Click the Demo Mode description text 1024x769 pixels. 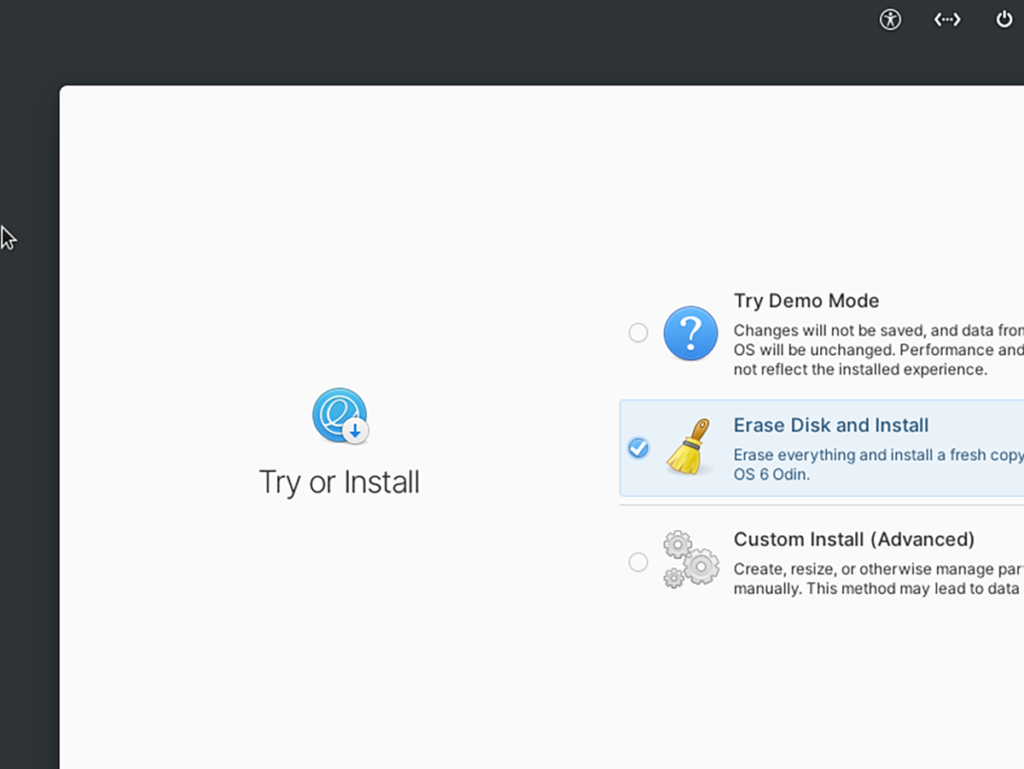click(878, 349)
